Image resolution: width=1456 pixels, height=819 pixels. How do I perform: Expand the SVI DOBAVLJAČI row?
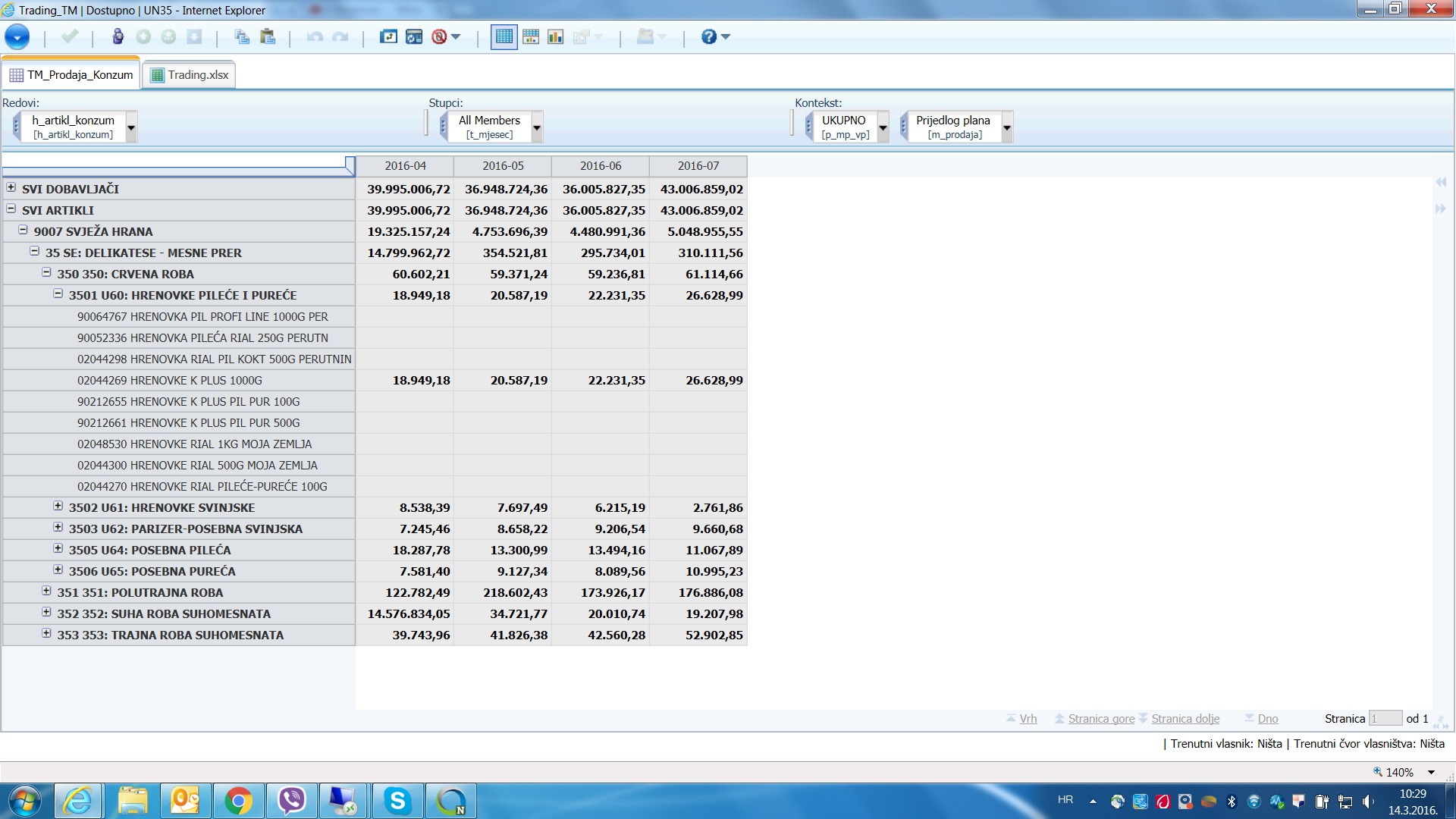[x=11, y=187]
